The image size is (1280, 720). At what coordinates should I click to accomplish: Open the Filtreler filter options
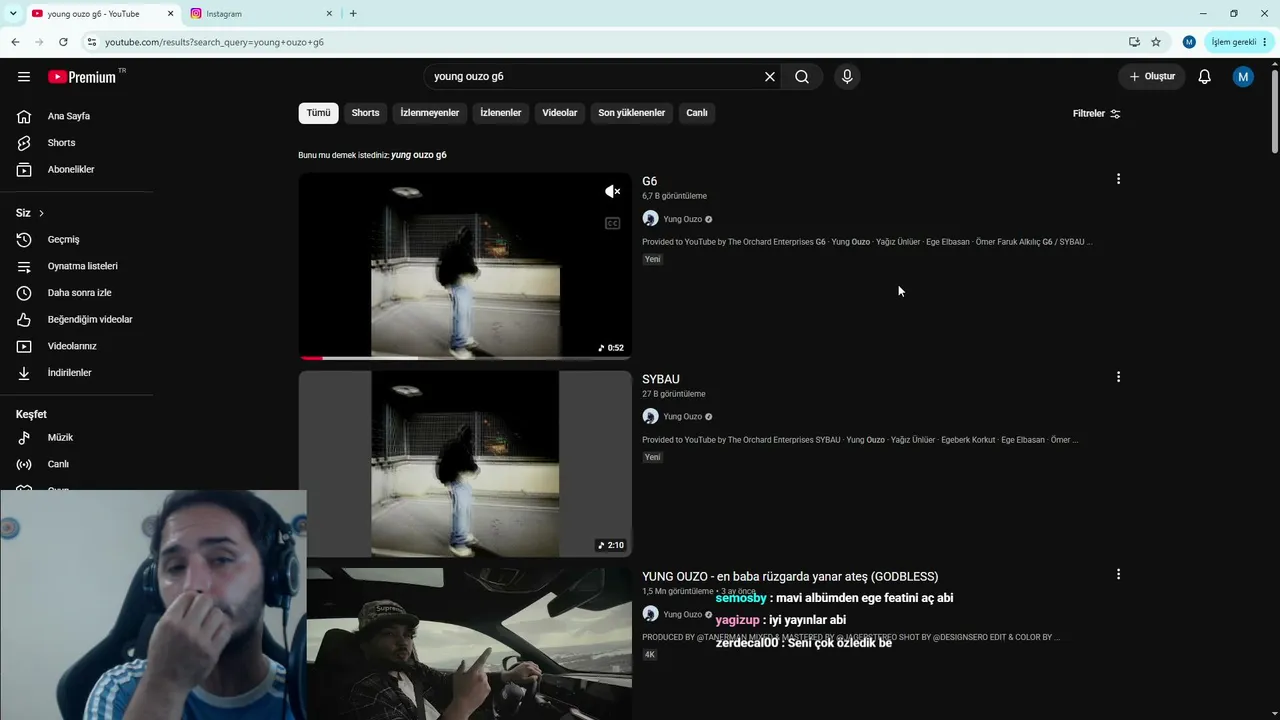click(1097, 114)
